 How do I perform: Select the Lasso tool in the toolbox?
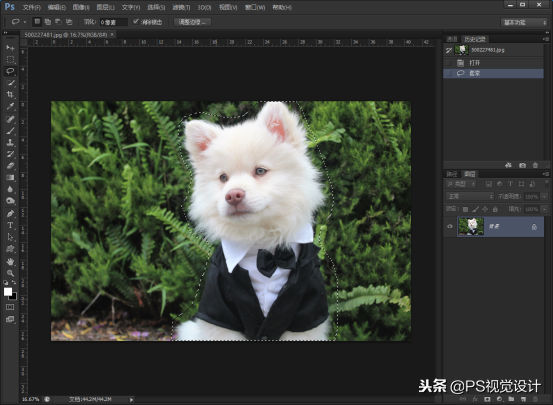coord(10,71)
